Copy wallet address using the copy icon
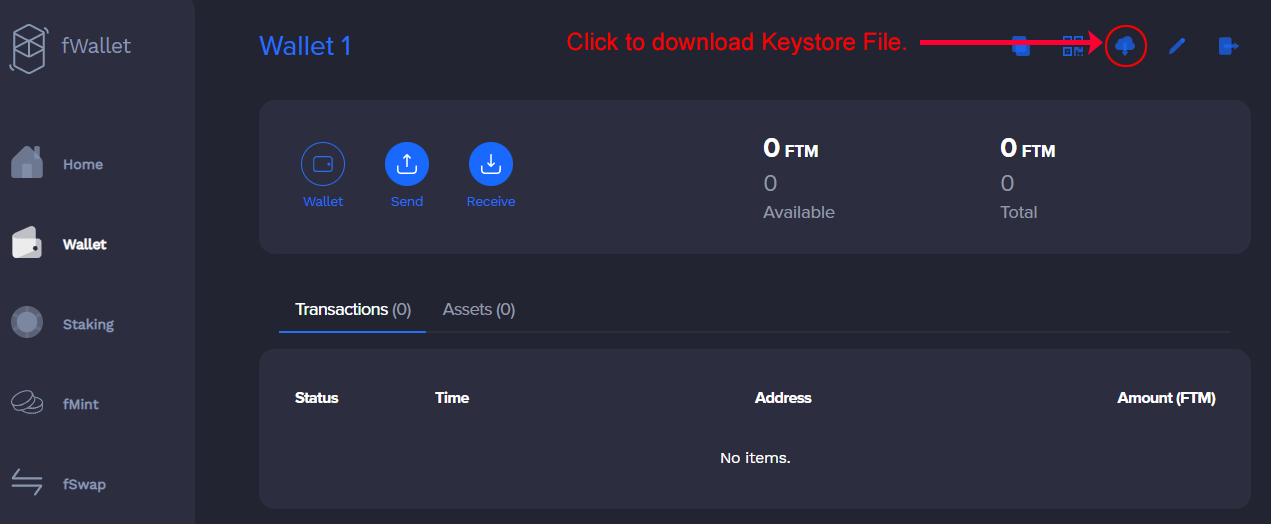1271x524 pixels. coord(1021,46)
